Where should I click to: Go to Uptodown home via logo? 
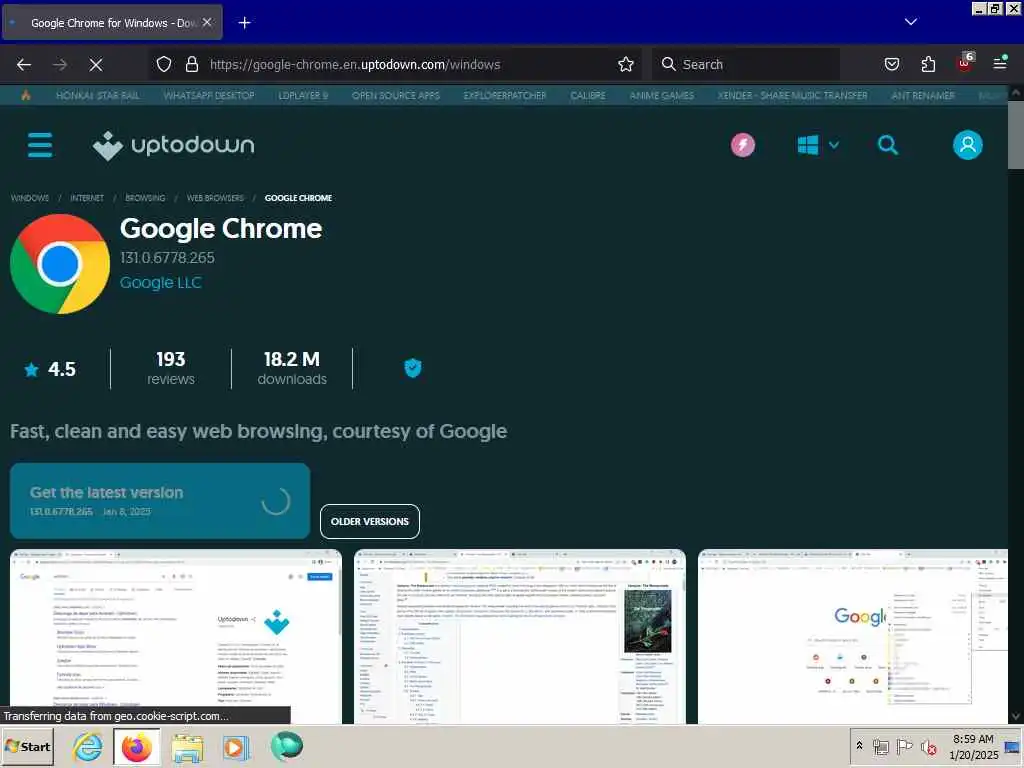[174, 145]
